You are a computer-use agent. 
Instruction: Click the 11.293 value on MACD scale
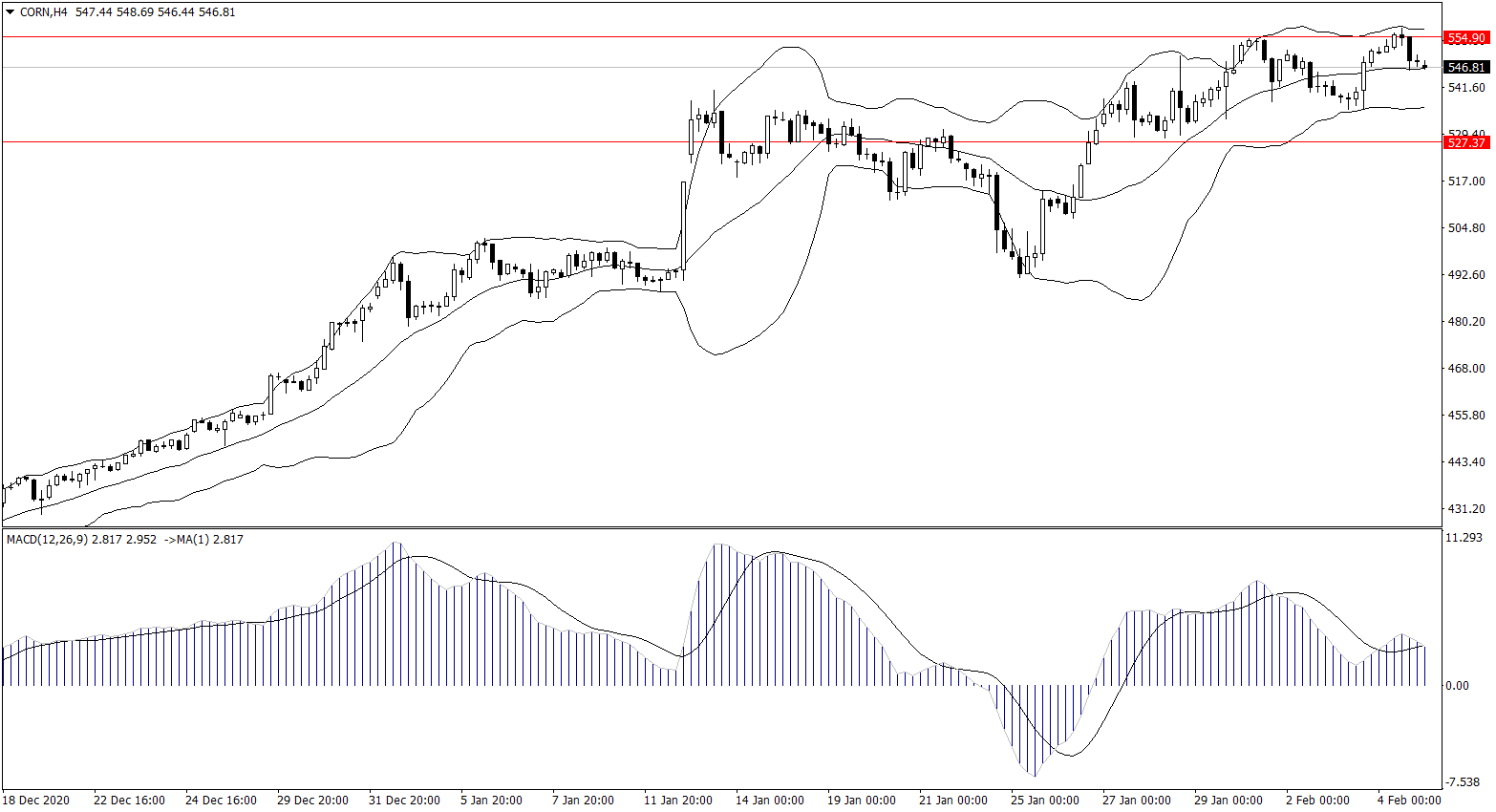point(1464,538)
